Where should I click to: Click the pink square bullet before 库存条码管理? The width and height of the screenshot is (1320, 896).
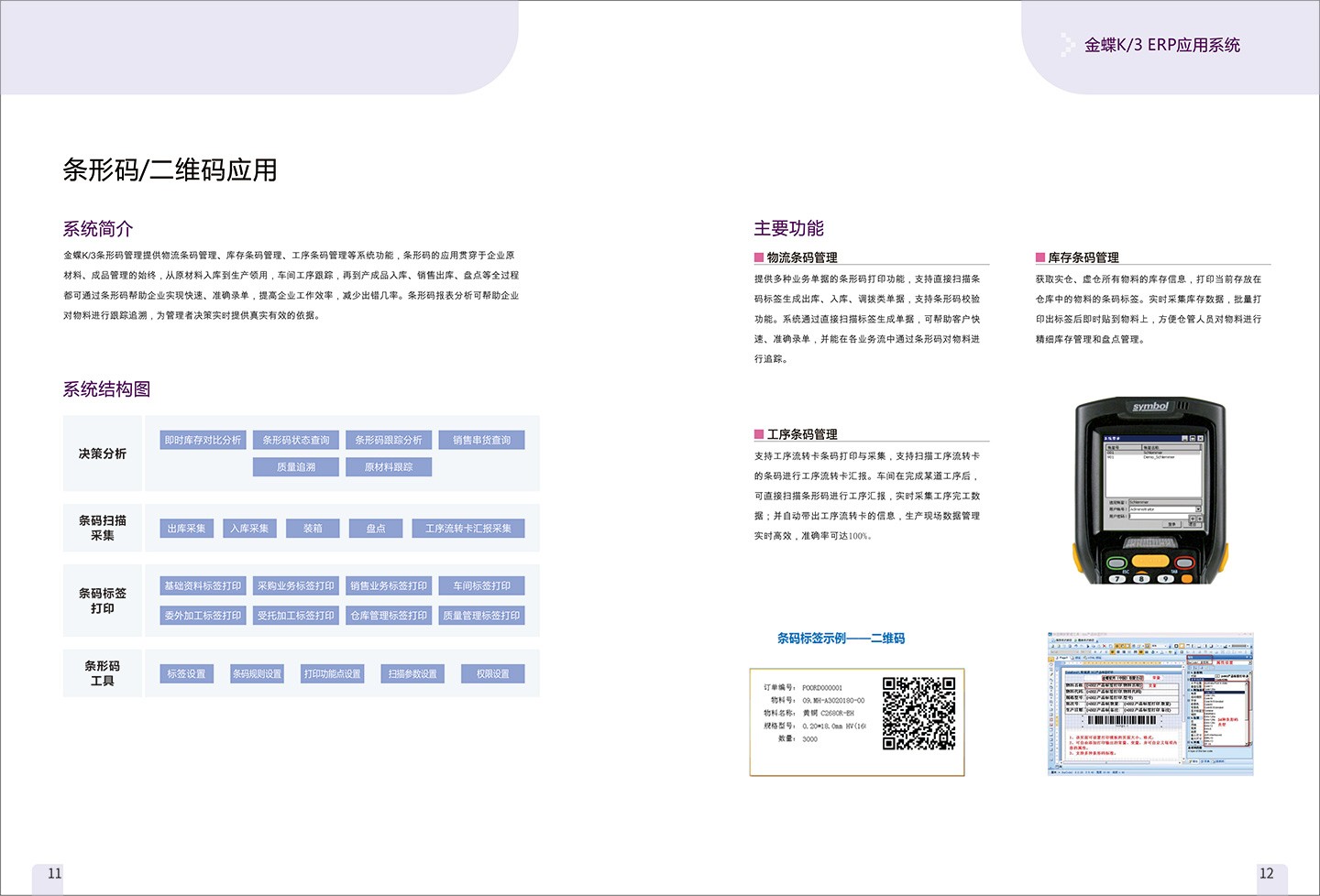click(x=1040, y=257)
